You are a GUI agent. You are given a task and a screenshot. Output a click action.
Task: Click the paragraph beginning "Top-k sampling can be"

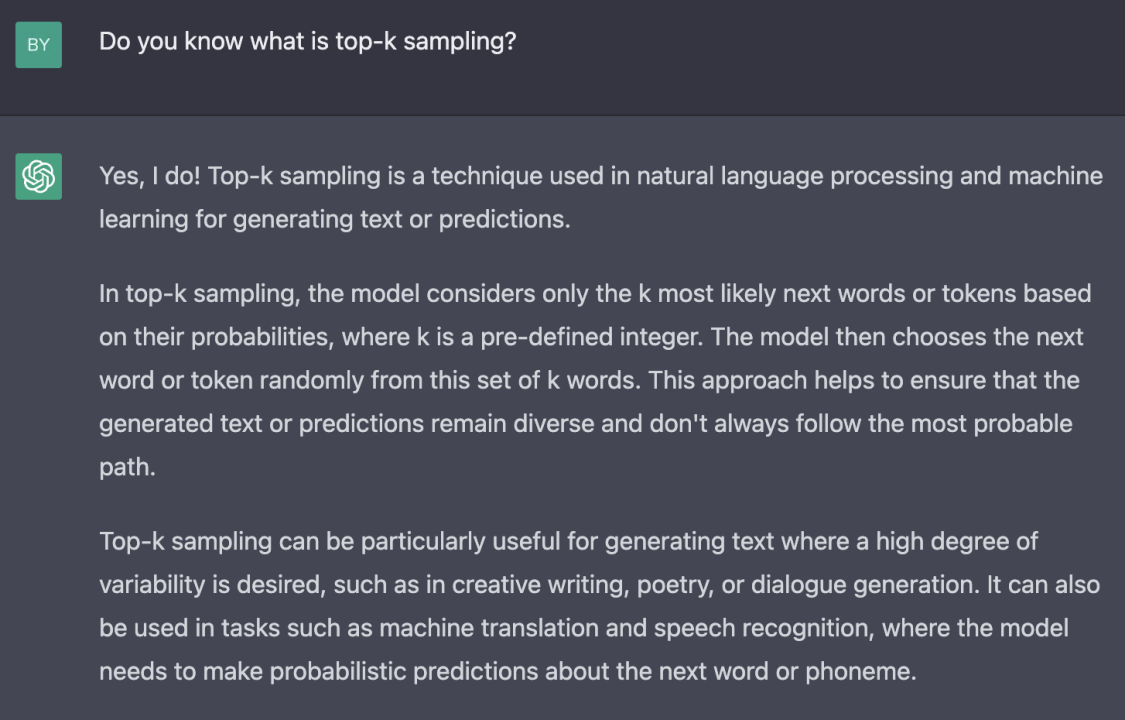[598, 606]
